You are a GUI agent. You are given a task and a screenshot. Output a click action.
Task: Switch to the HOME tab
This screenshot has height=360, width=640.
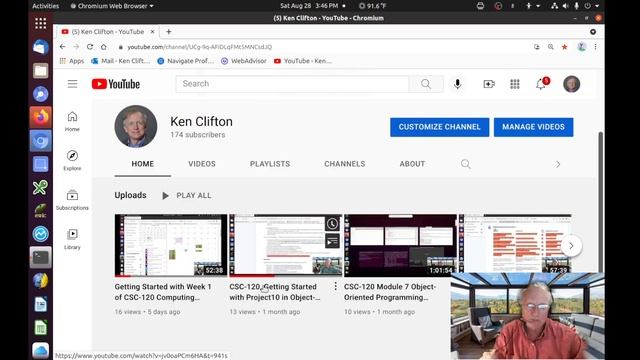(x=142, y=164)
